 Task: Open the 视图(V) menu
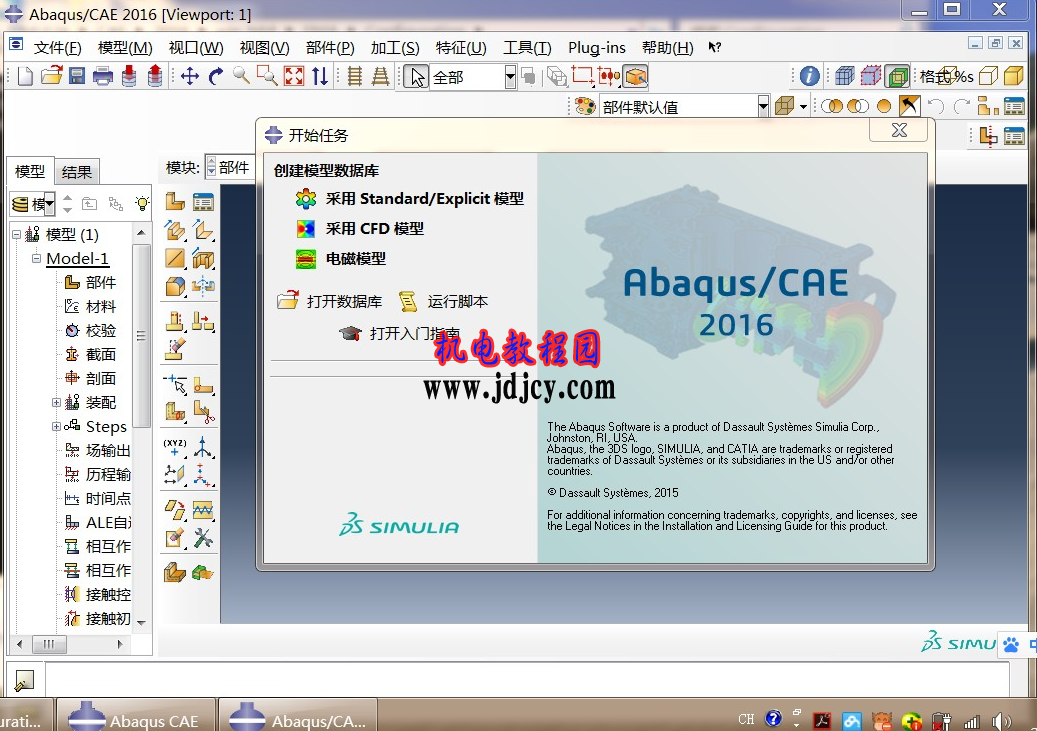click(265, 48)
